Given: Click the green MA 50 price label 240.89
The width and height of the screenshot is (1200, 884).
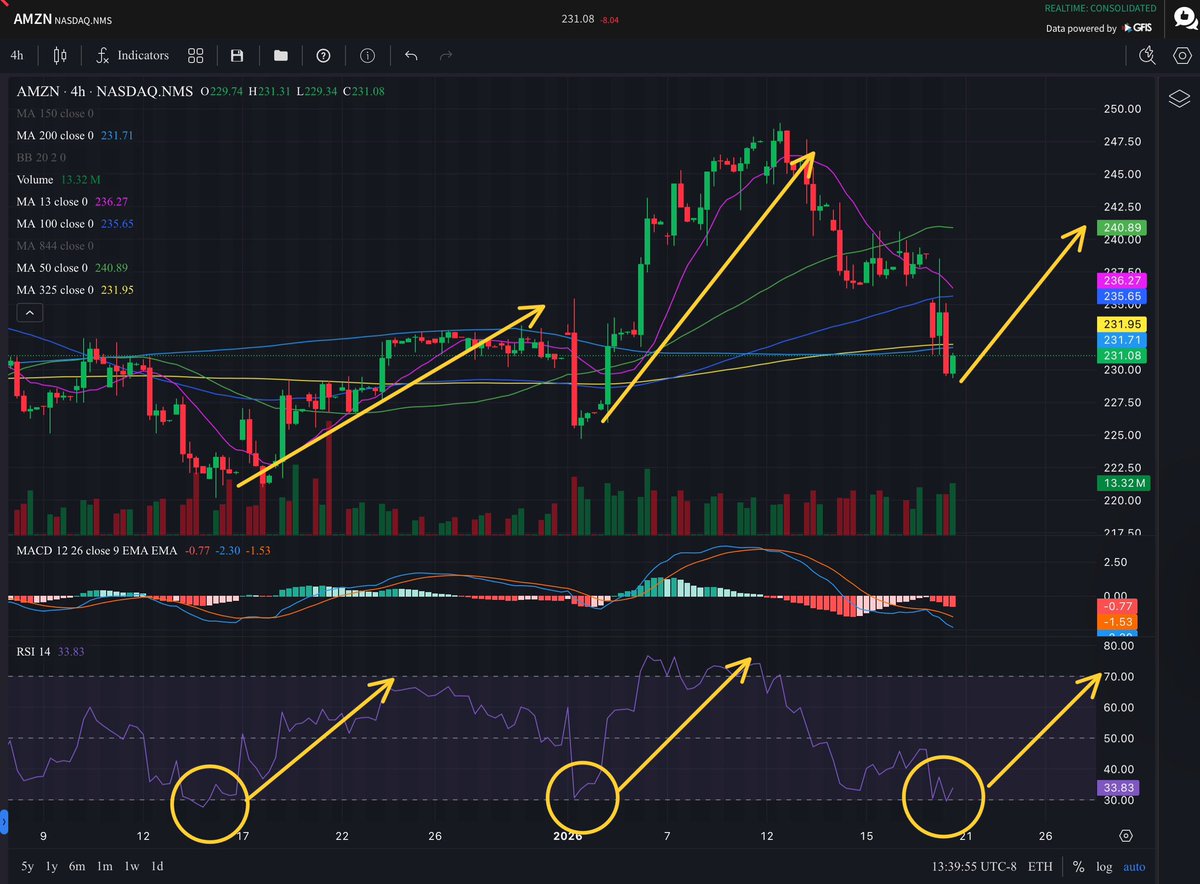Looking at the screenshot, I should coord(1122,228).
